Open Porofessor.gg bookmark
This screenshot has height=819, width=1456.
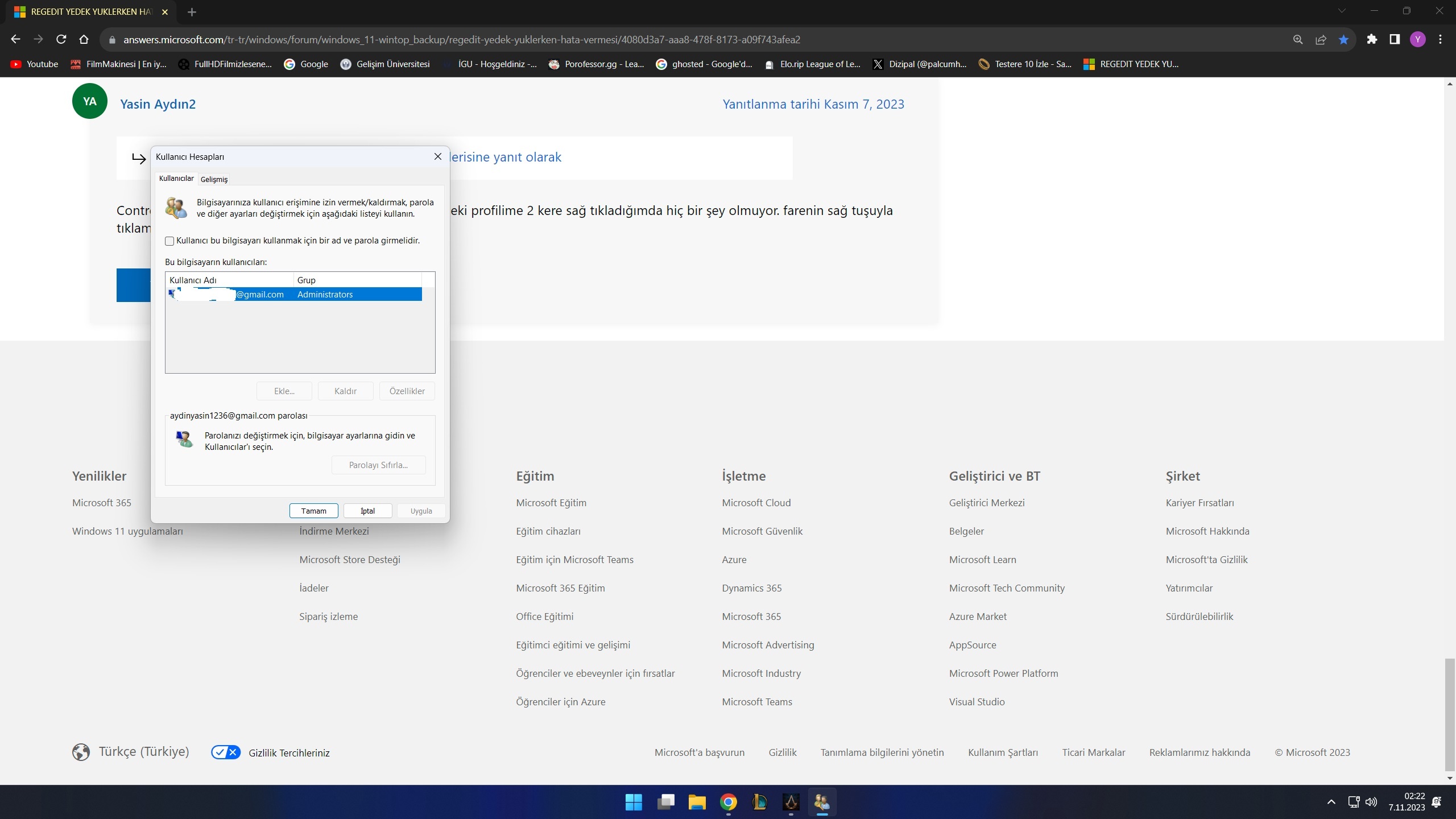pyautogui.click(x=597, y=64)
